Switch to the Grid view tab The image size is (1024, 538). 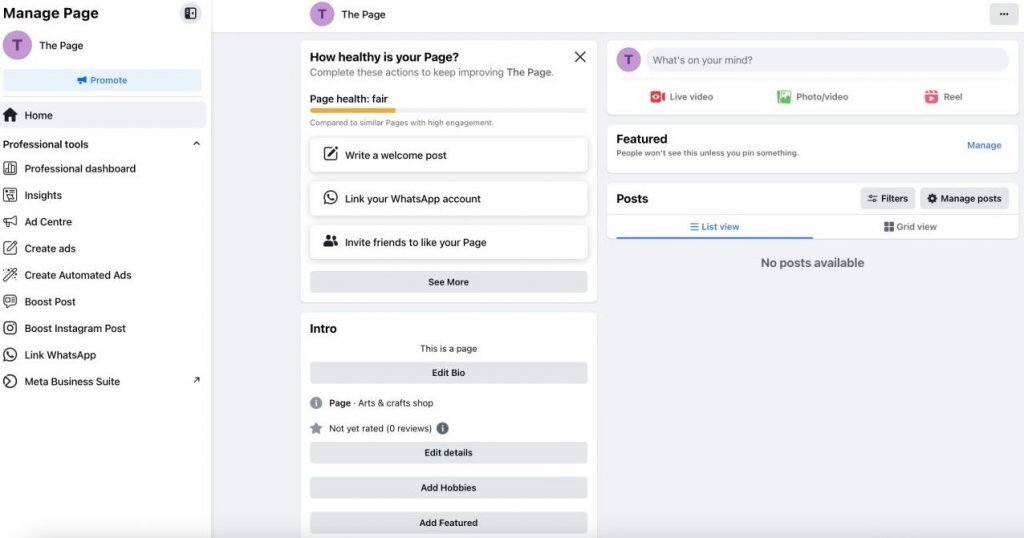point(910,227)
